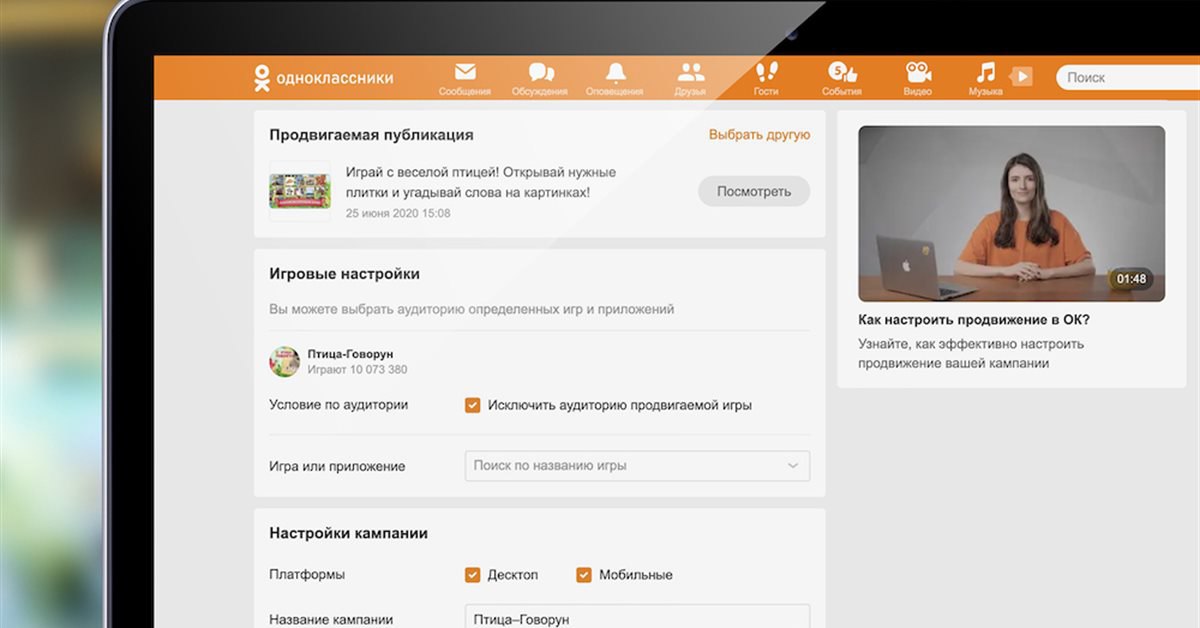Open Видео camera icon
1200x628 pixels.
point(918,72)
